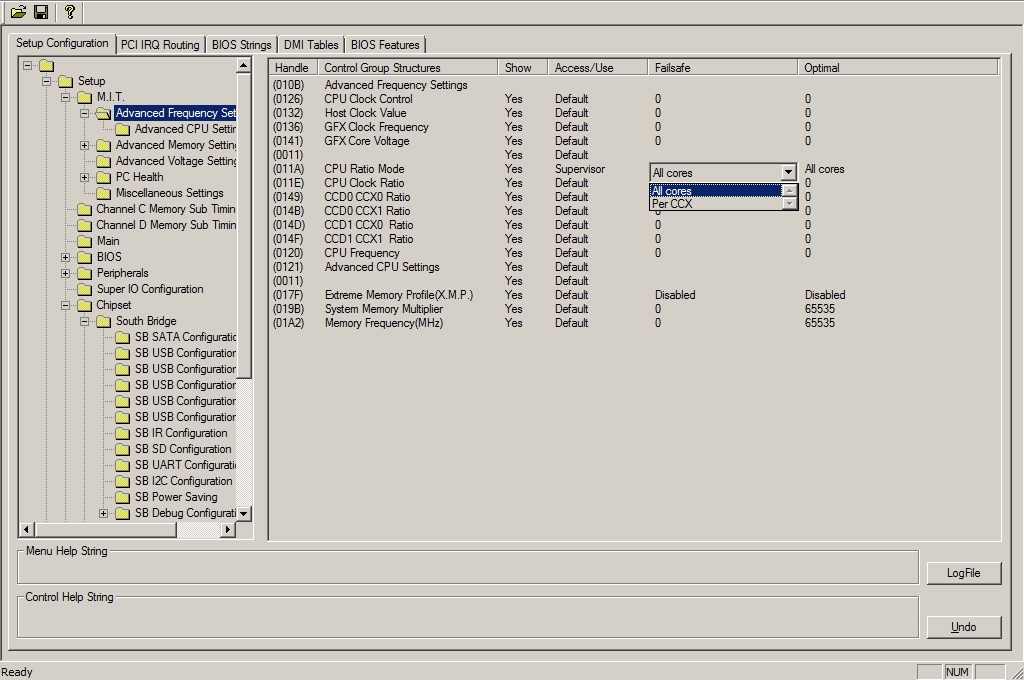Click the BIOS folder icon in tree

(84, 257)
